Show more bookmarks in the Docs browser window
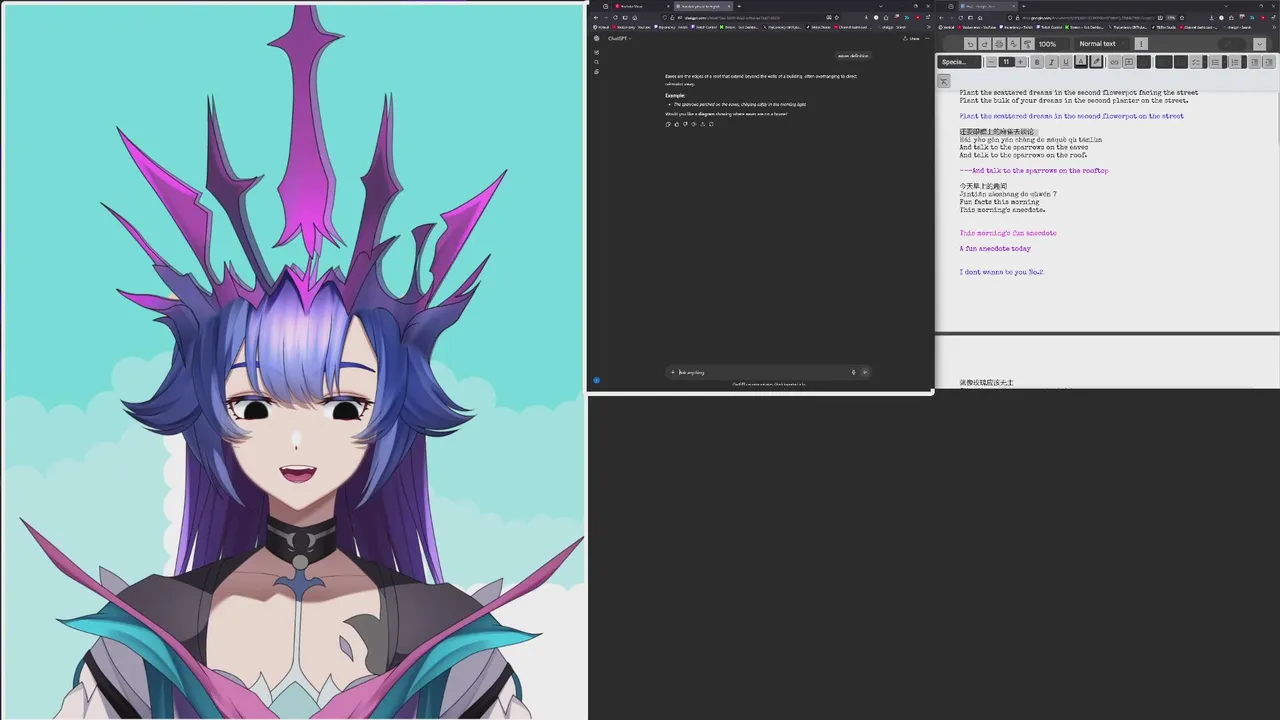This screenshot has width=1280, height=720. [x=1274, y=27]
